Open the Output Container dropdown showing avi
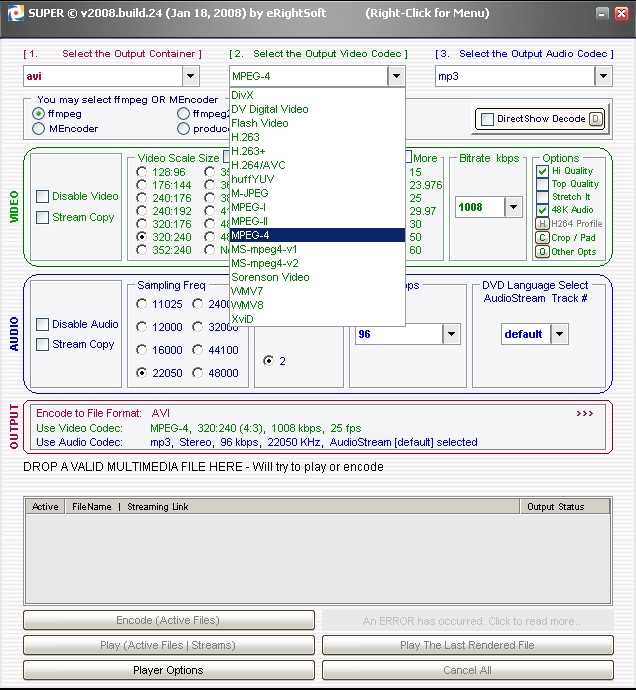Image resolution: width=636 pixels, height=690 pixels. point(190,76)
